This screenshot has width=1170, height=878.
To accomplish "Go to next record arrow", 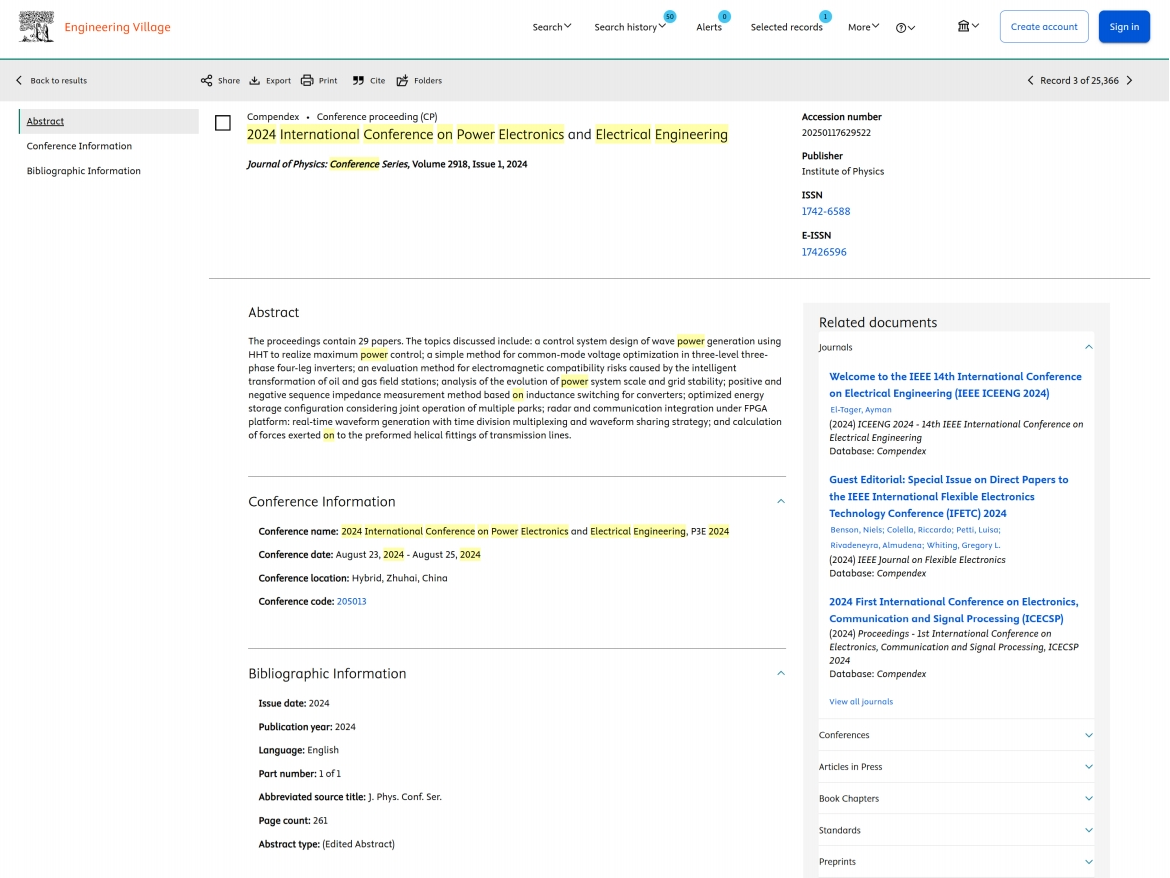I will [x=1130, y=81].
